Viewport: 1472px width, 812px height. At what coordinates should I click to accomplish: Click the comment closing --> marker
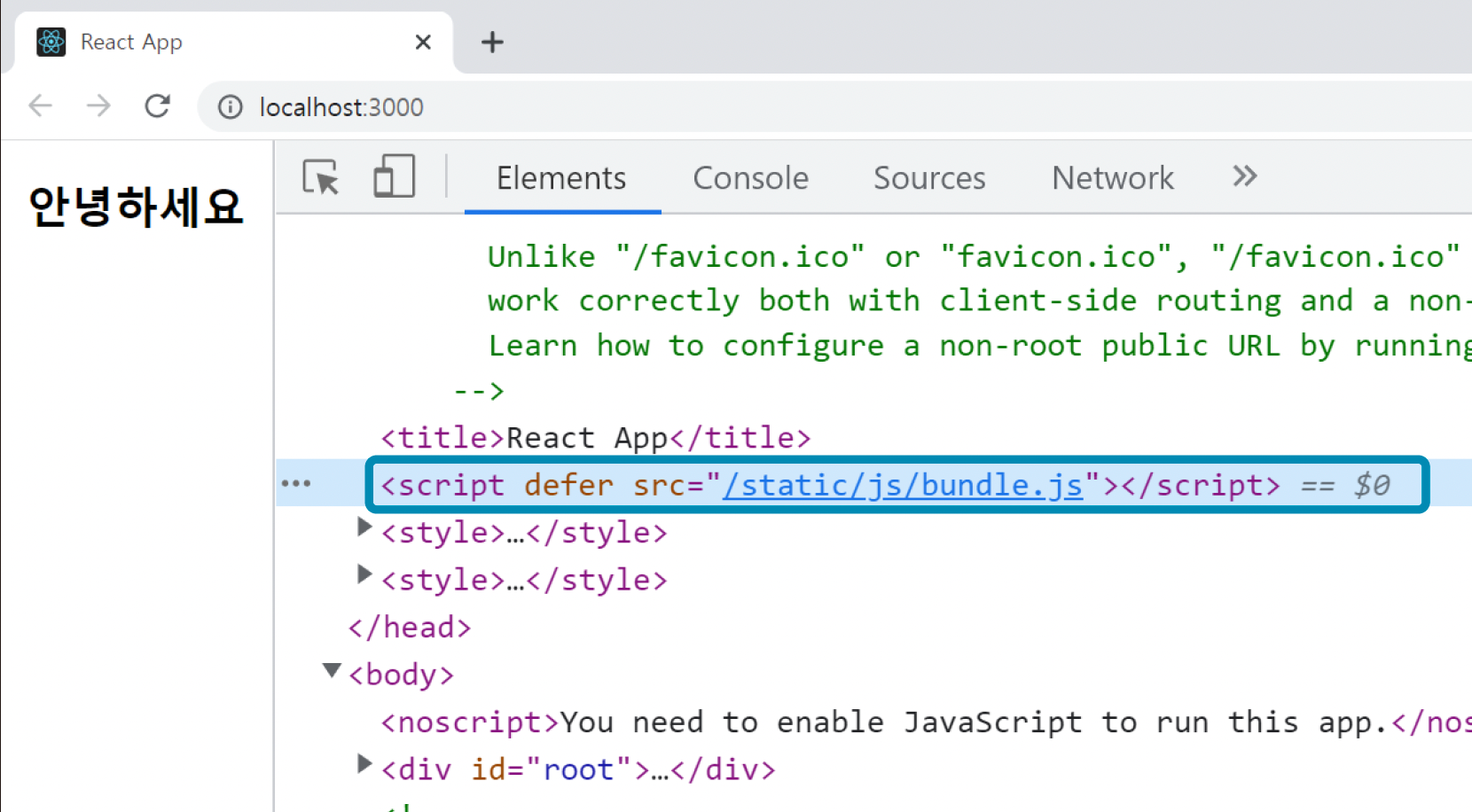coord(479,390)
